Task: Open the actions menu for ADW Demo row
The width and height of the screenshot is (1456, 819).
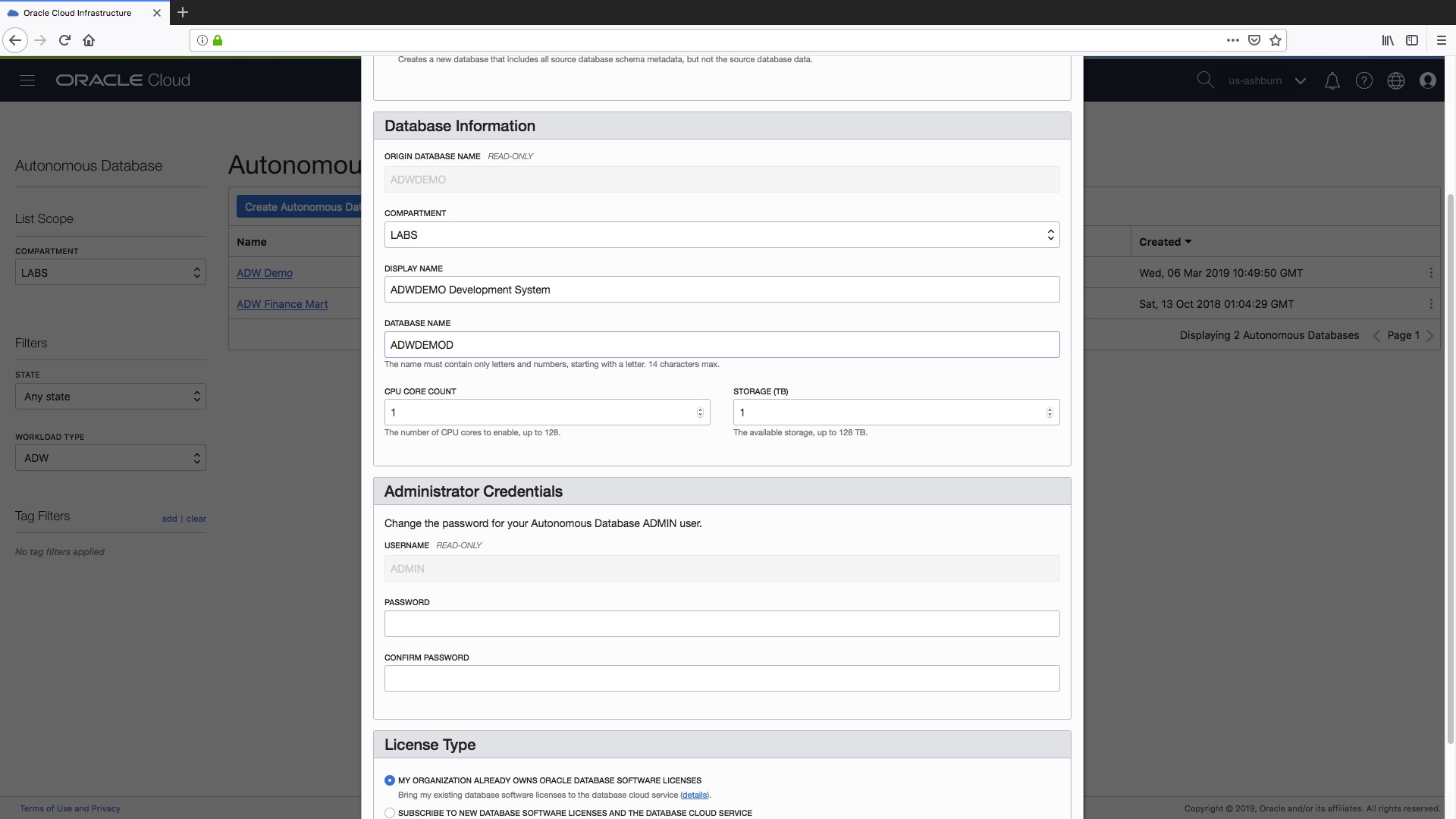Action: point(1432,272)
